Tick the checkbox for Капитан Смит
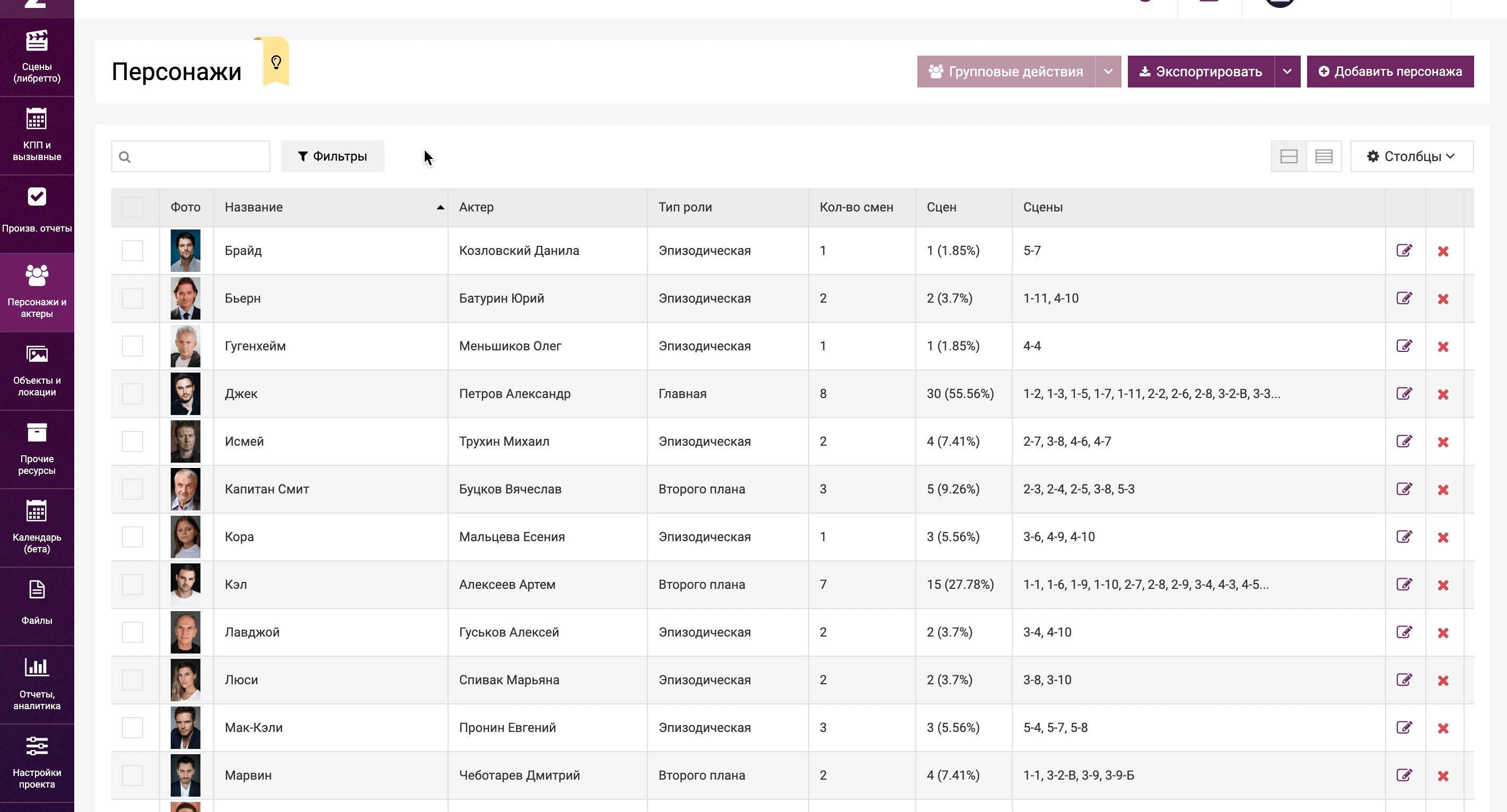Viewport: 1507px width, 812px height. tap(132, 489)
